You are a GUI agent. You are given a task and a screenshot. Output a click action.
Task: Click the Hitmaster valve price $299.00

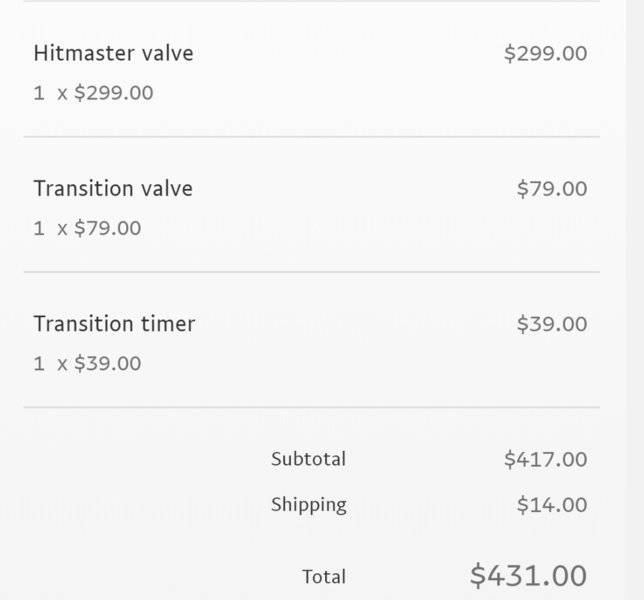click(x=545, y=54)
